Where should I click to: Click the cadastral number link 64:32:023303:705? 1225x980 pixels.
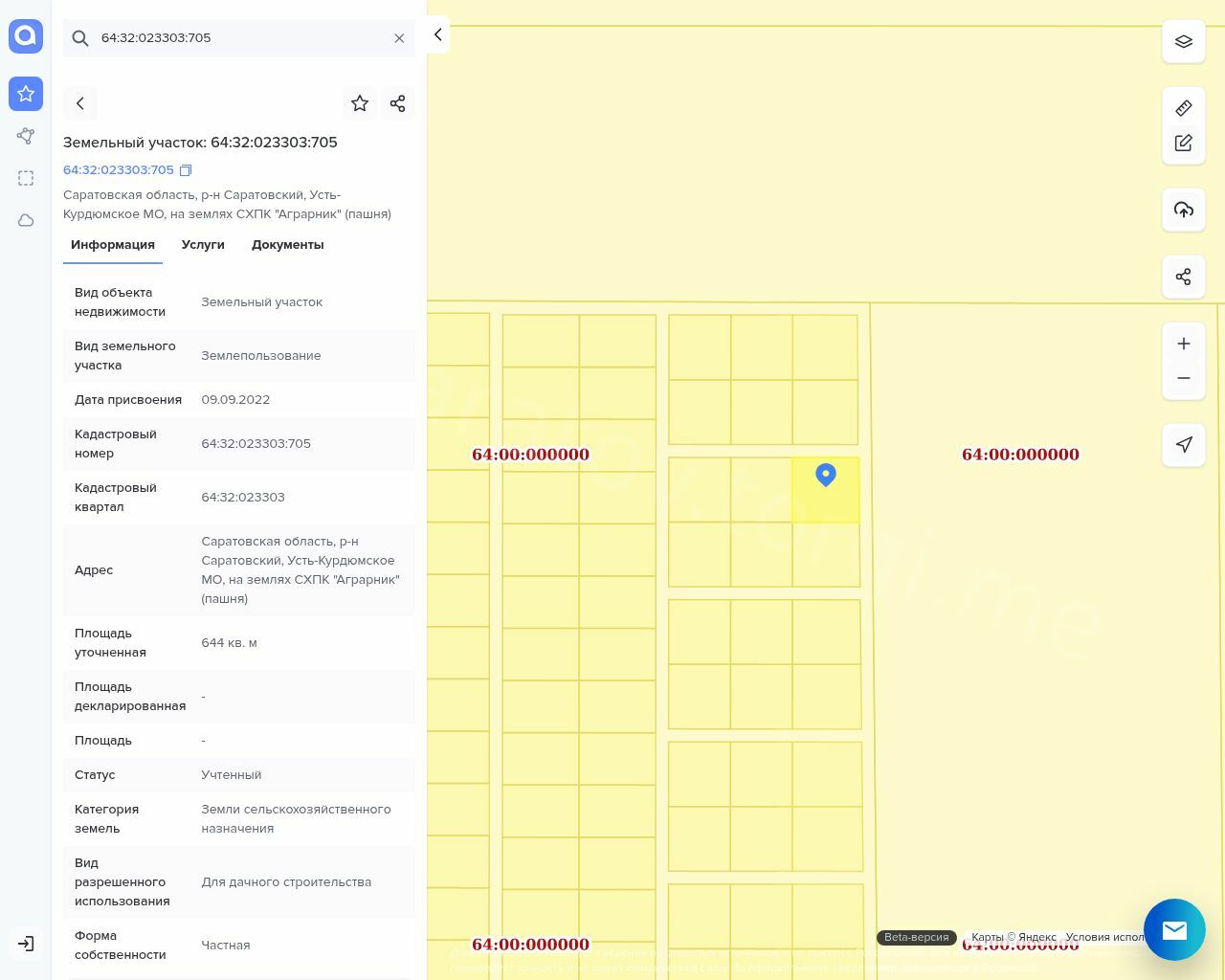point(119,170)
